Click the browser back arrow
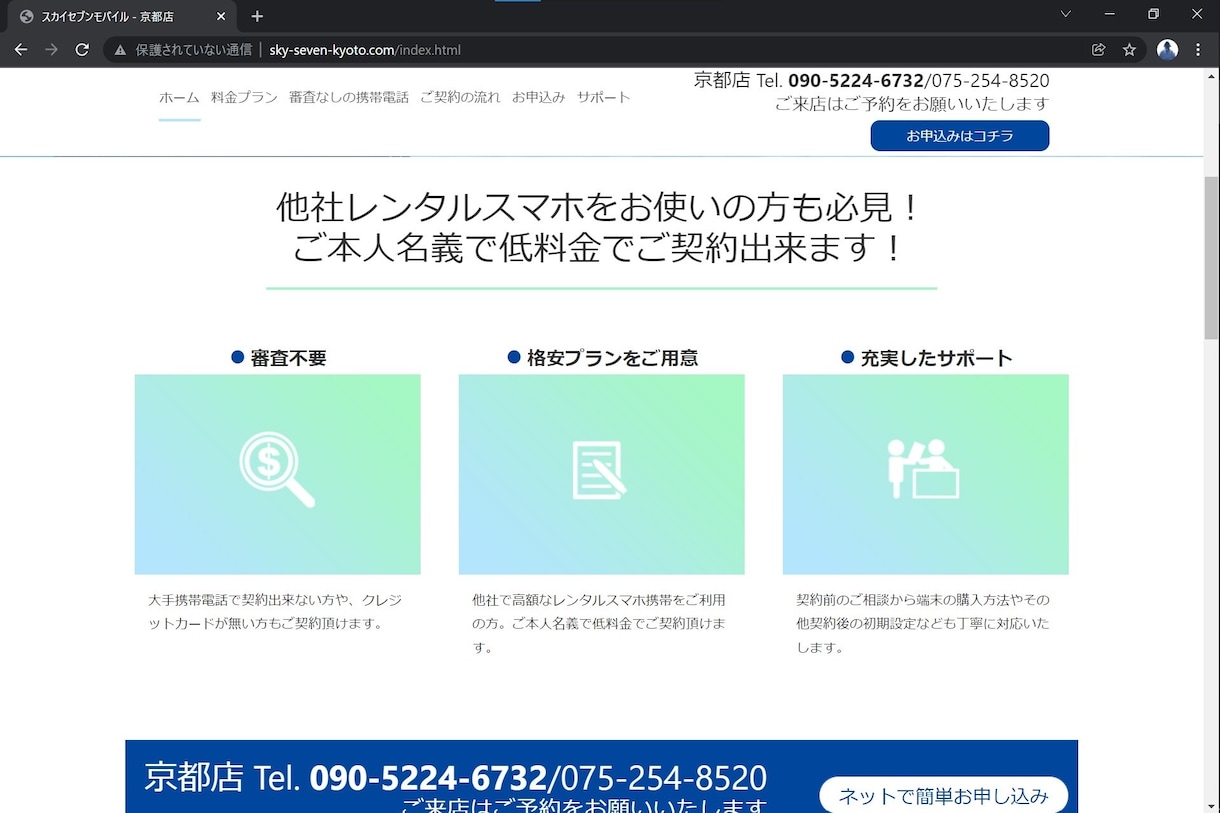The width and height of the screenshot is (1220, 813). pos(20,49)
